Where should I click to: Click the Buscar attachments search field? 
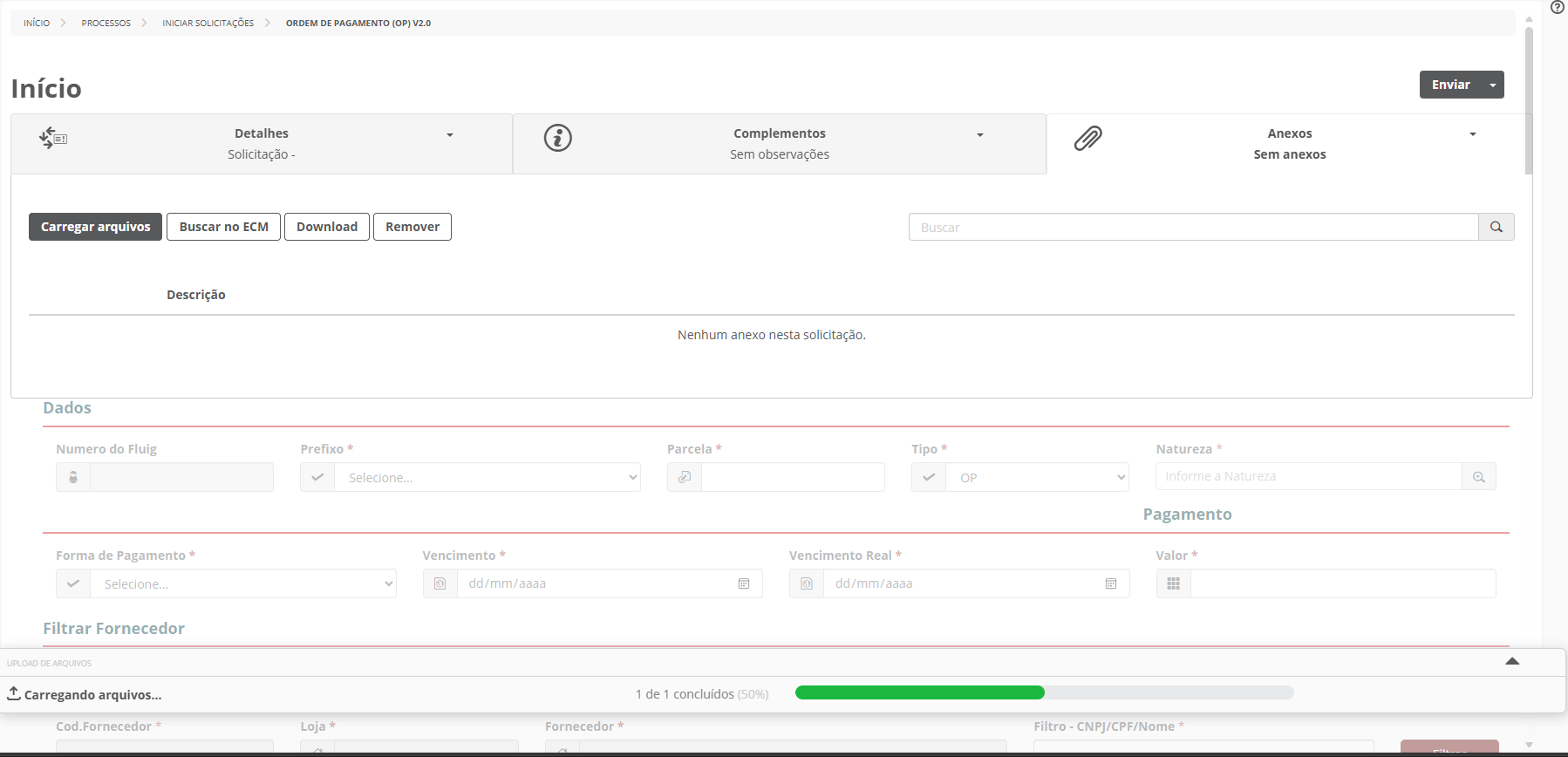click(x=1192, y=227)
